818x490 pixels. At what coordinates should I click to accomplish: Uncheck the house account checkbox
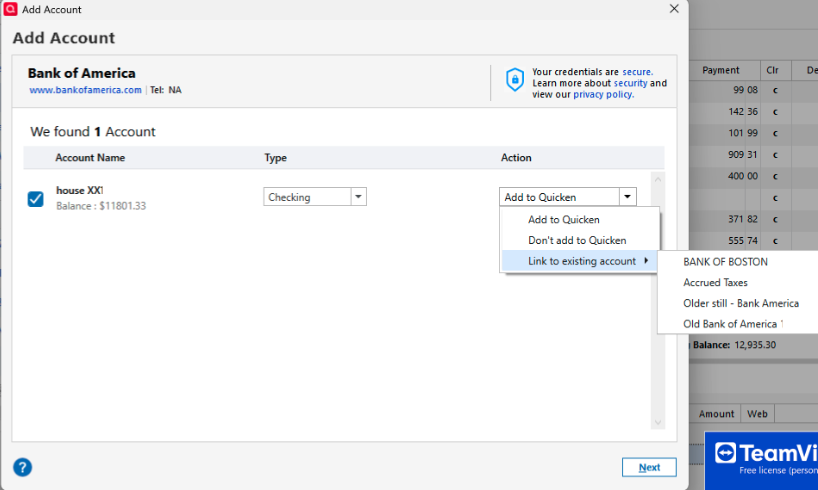pos(35,199)
